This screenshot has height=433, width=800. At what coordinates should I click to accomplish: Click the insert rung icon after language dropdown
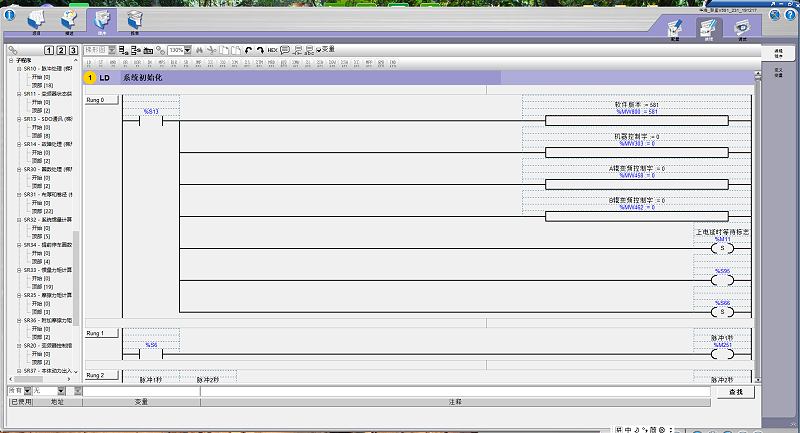point(123,50)
